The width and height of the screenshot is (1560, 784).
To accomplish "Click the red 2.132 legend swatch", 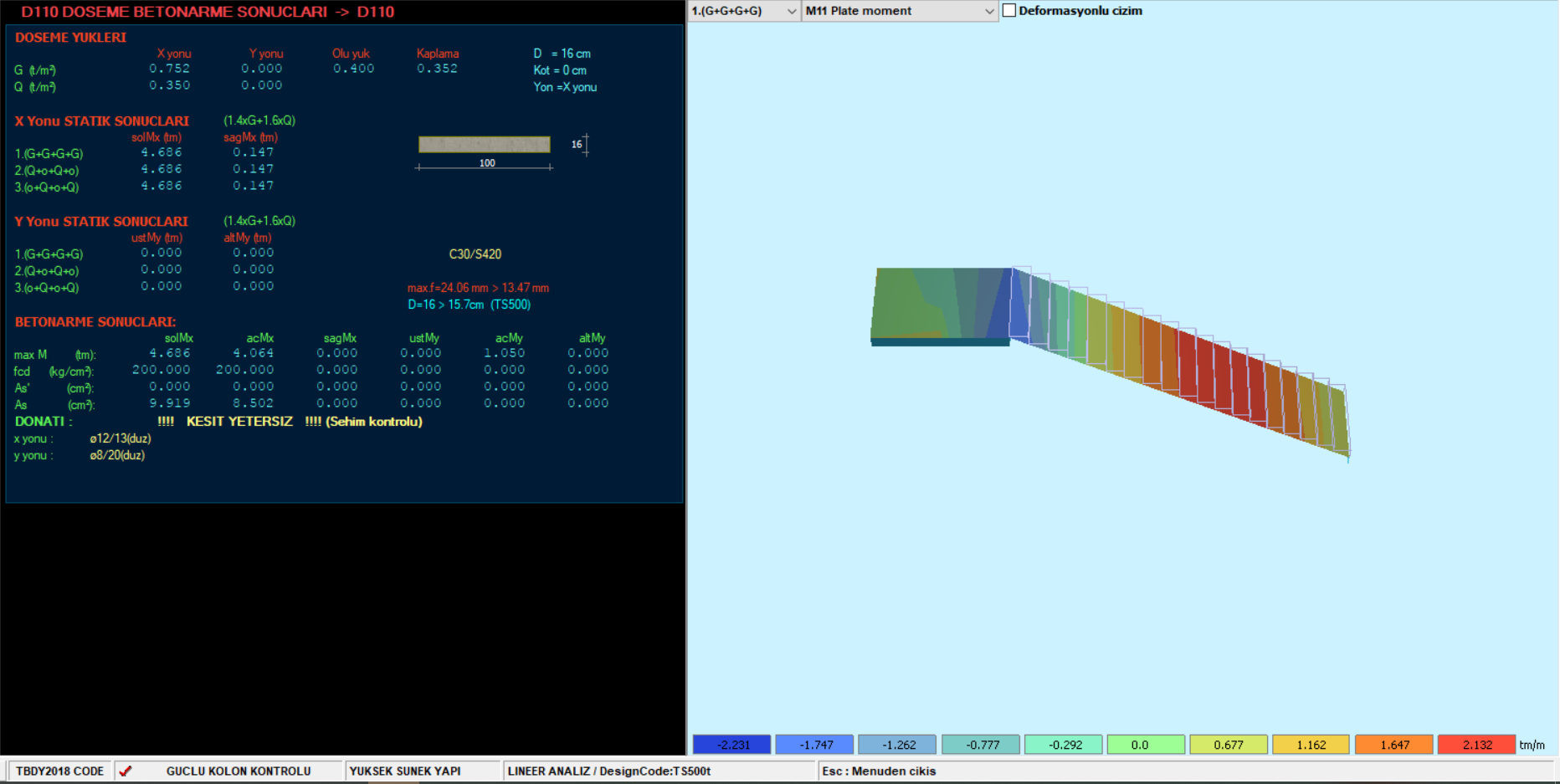I will click(1476, 745).
